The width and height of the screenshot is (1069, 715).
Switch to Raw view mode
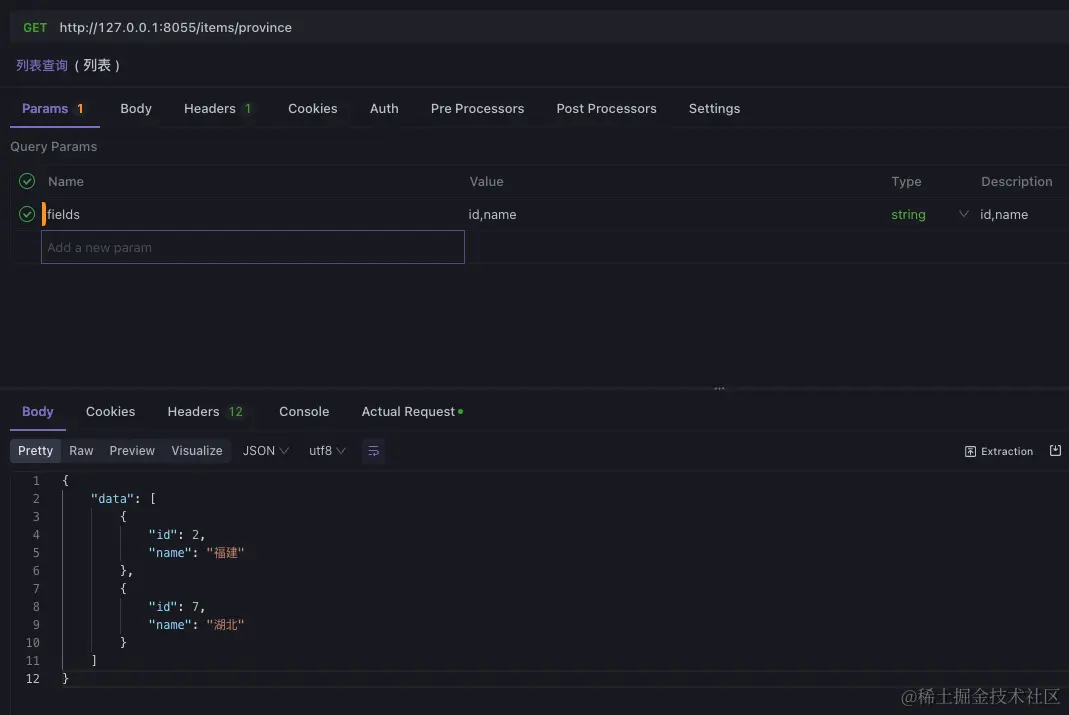point(81,451)
